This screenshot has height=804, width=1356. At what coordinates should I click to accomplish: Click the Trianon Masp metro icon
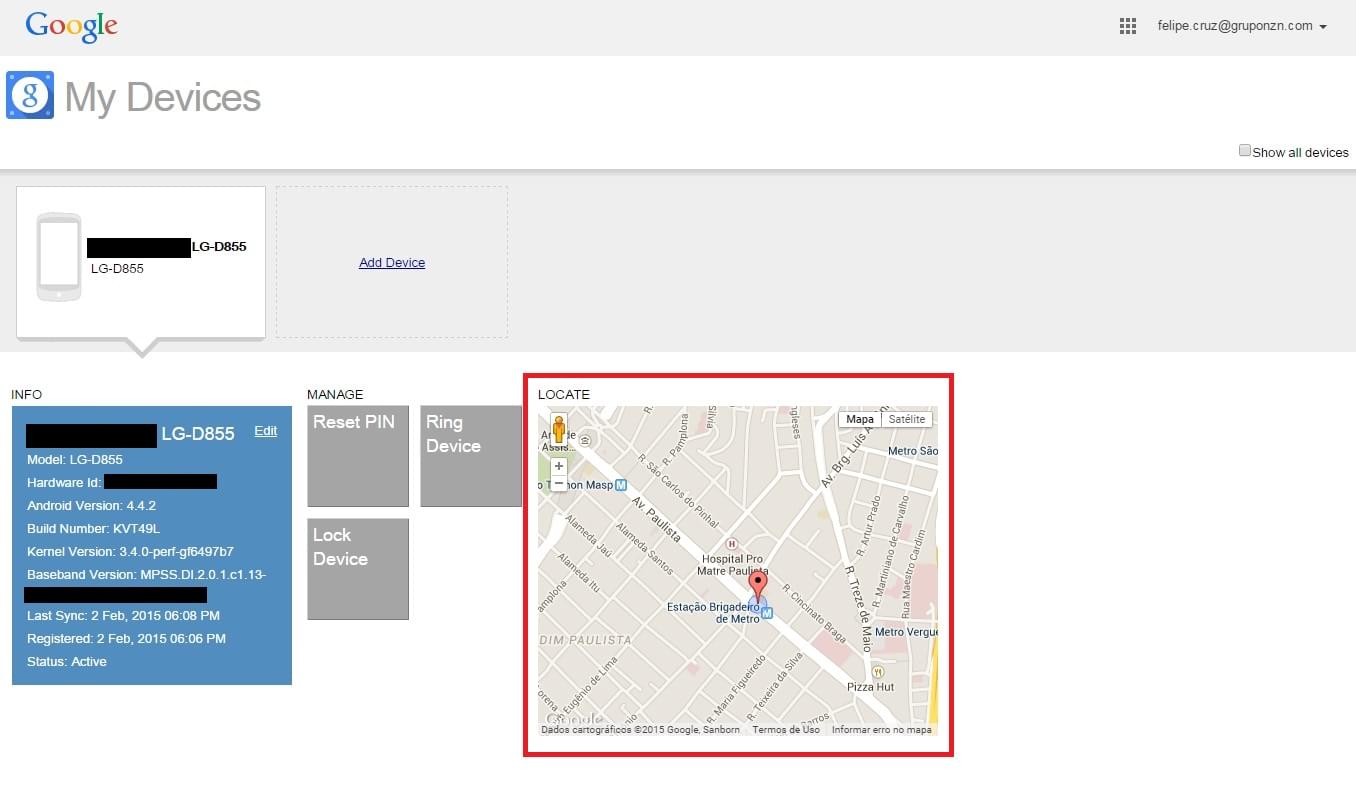point(621,485)
